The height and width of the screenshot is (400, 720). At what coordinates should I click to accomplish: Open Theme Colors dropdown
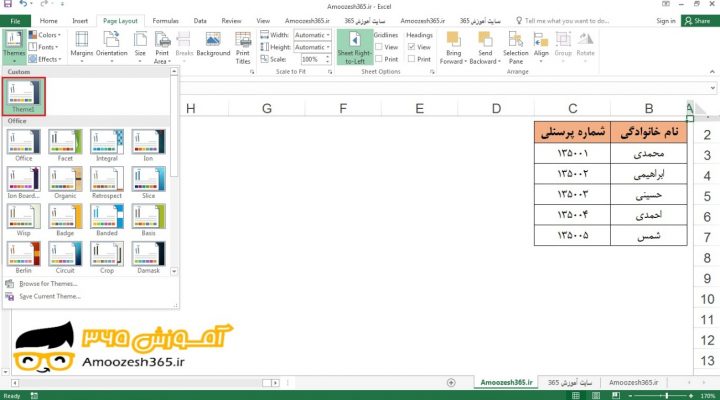pyautogui.click(x=45, y=35)
